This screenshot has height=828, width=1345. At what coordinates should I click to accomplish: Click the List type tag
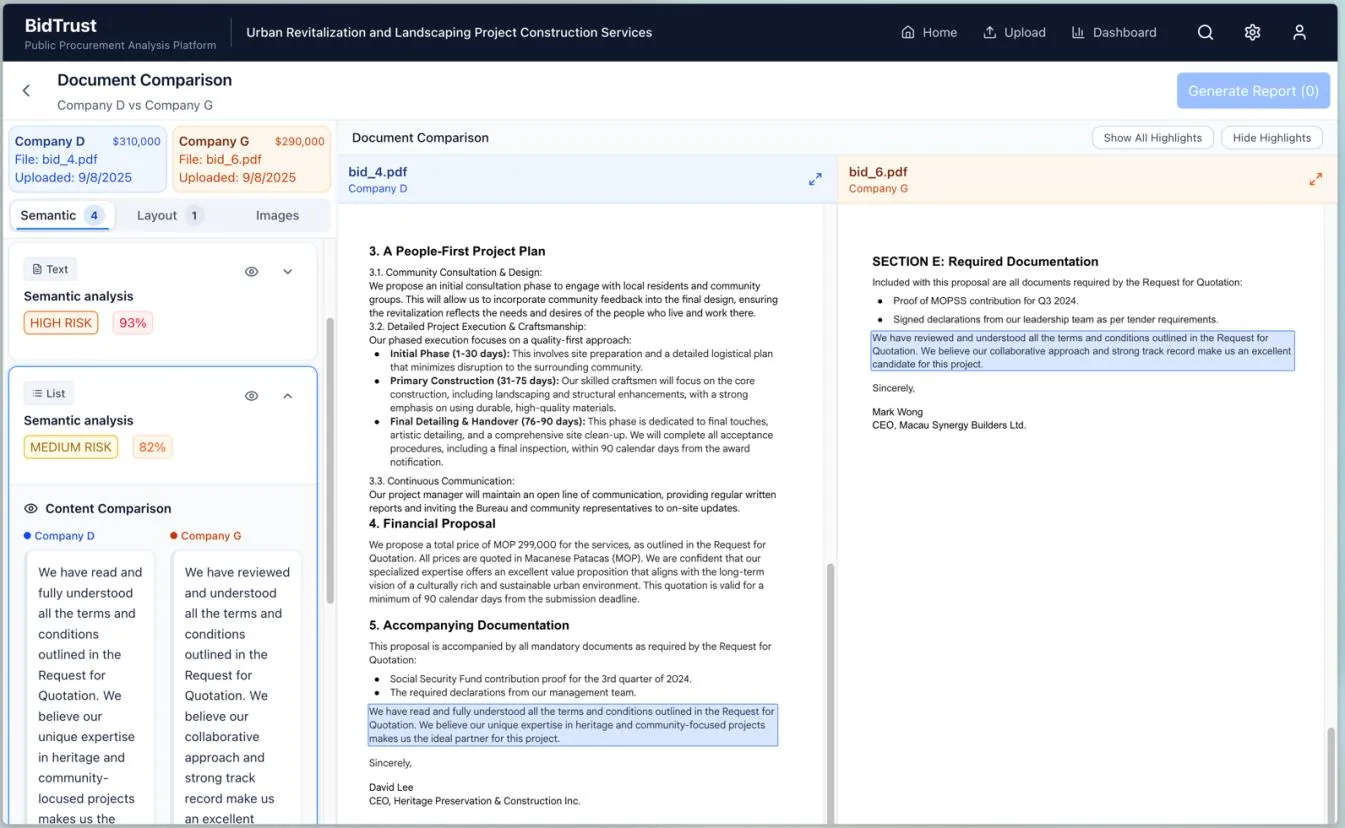(x=49, y=393)
